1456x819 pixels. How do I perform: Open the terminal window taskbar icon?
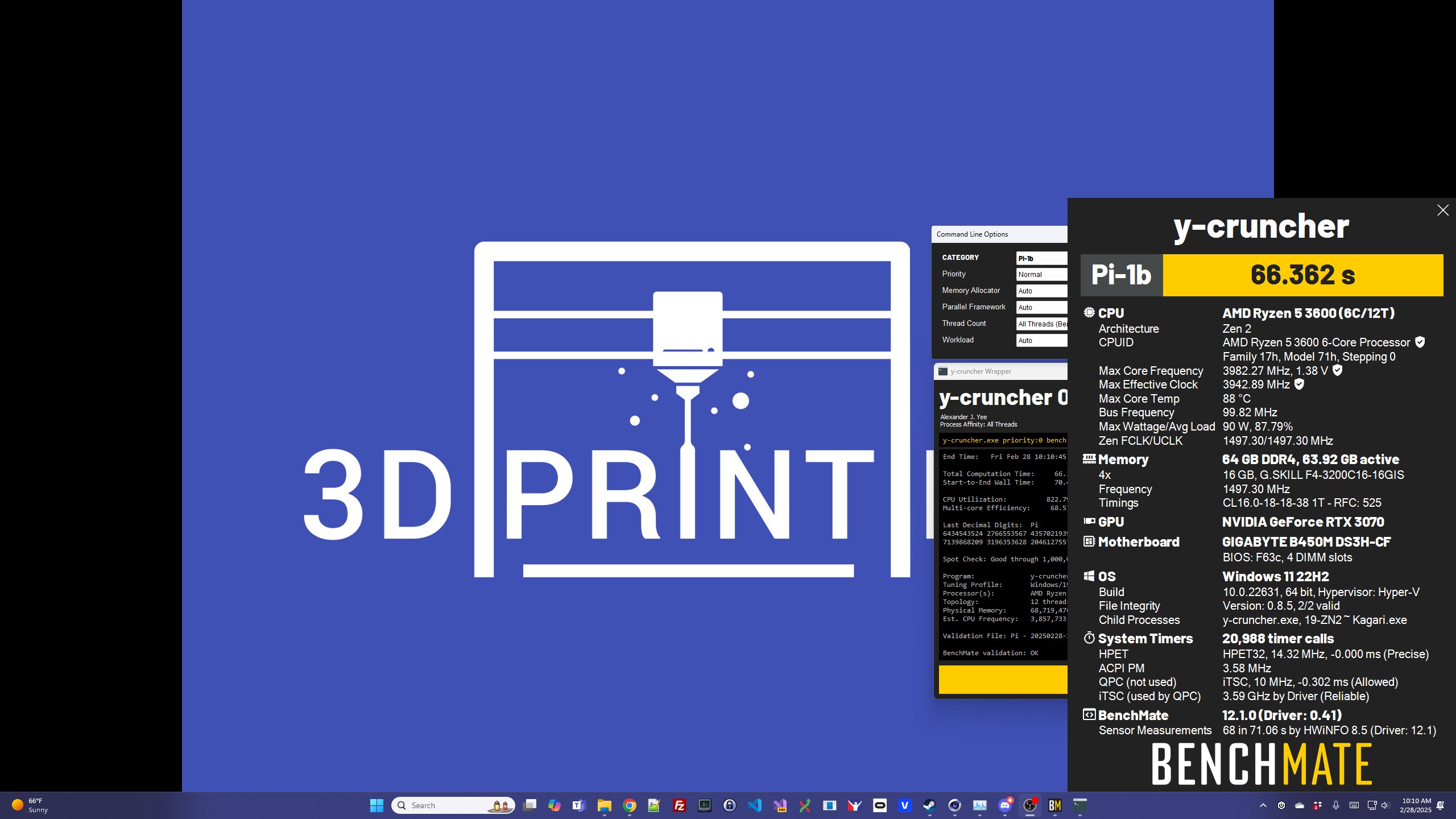(x=1080, y=805)
